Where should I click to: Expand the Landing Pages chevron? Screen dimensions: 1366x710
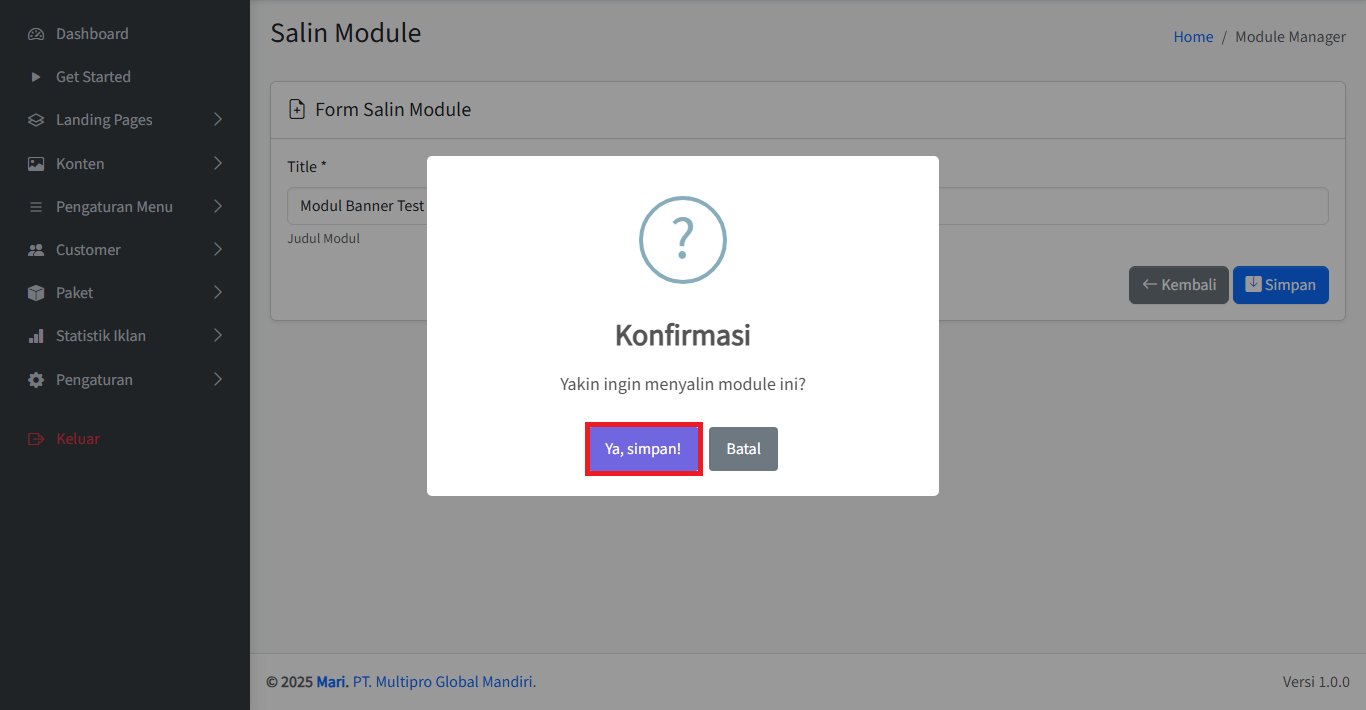[218, 120]
